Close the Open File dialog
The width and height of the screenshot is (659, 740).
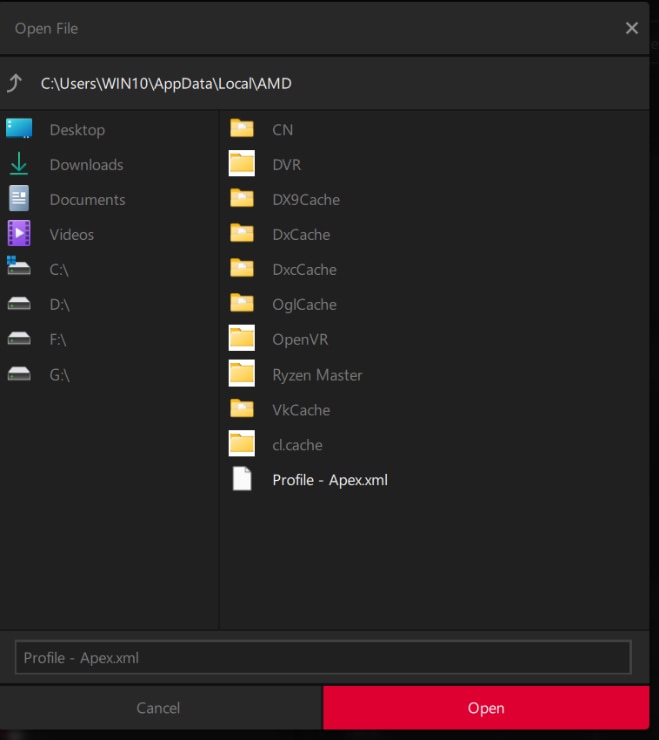pyautogui.click(x=632, y=28)
